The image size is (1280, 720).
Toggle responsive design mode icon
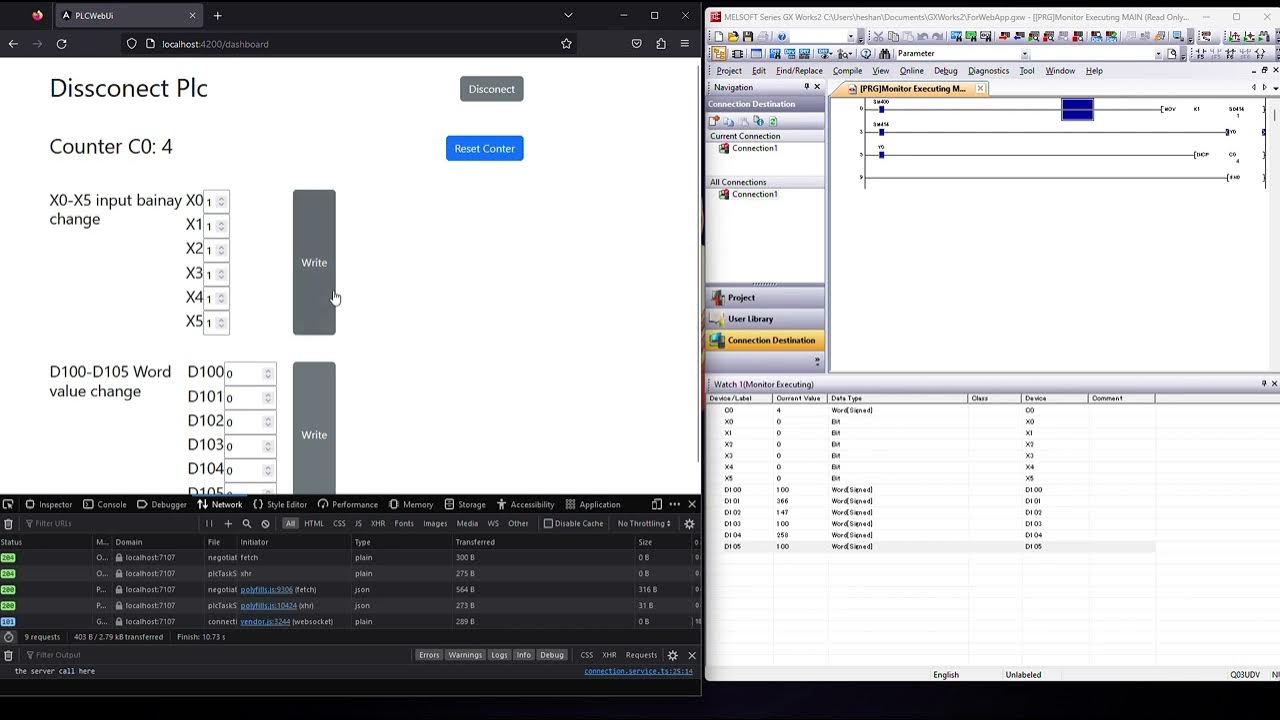pos(657,504)
